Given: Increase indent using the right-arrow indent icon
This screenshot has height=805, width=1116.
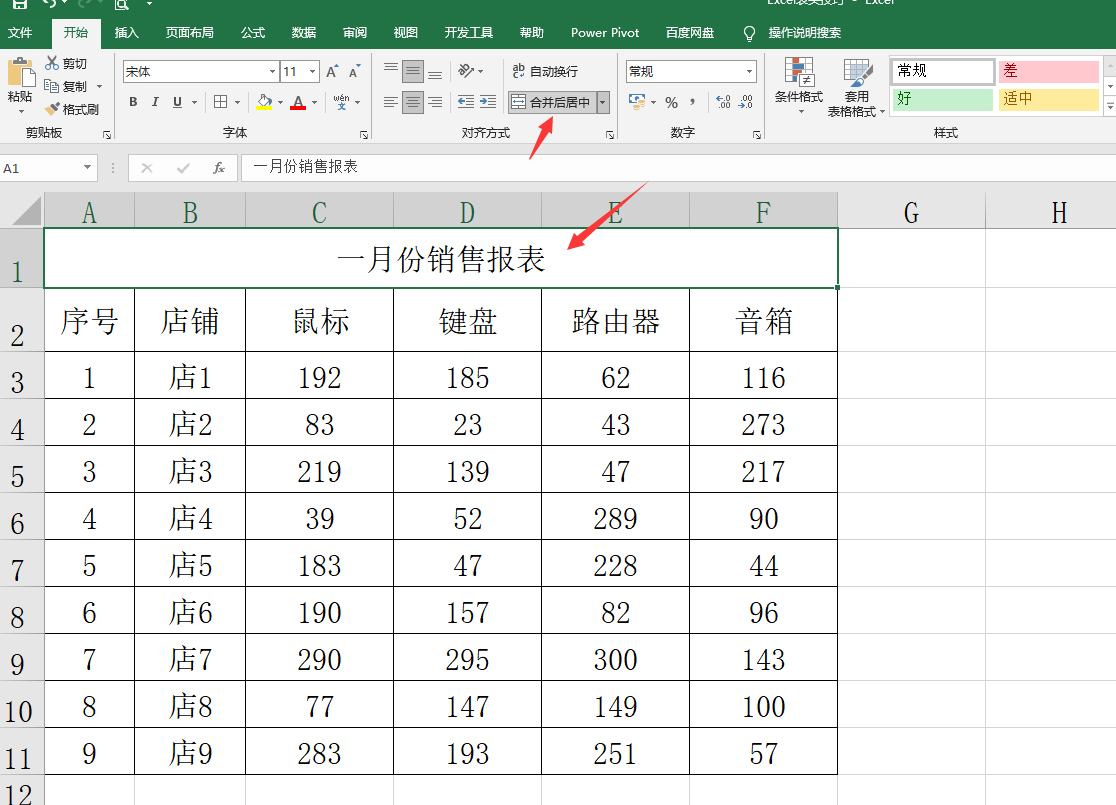Looking at the screenshot, I should point(488,102).
